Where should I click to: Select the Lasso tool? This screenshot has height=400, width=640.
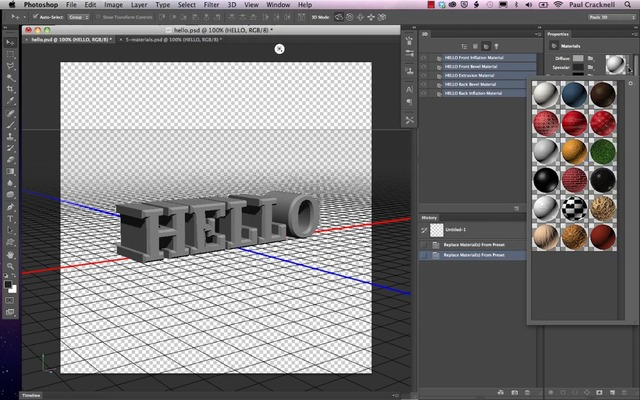(10, 66)
